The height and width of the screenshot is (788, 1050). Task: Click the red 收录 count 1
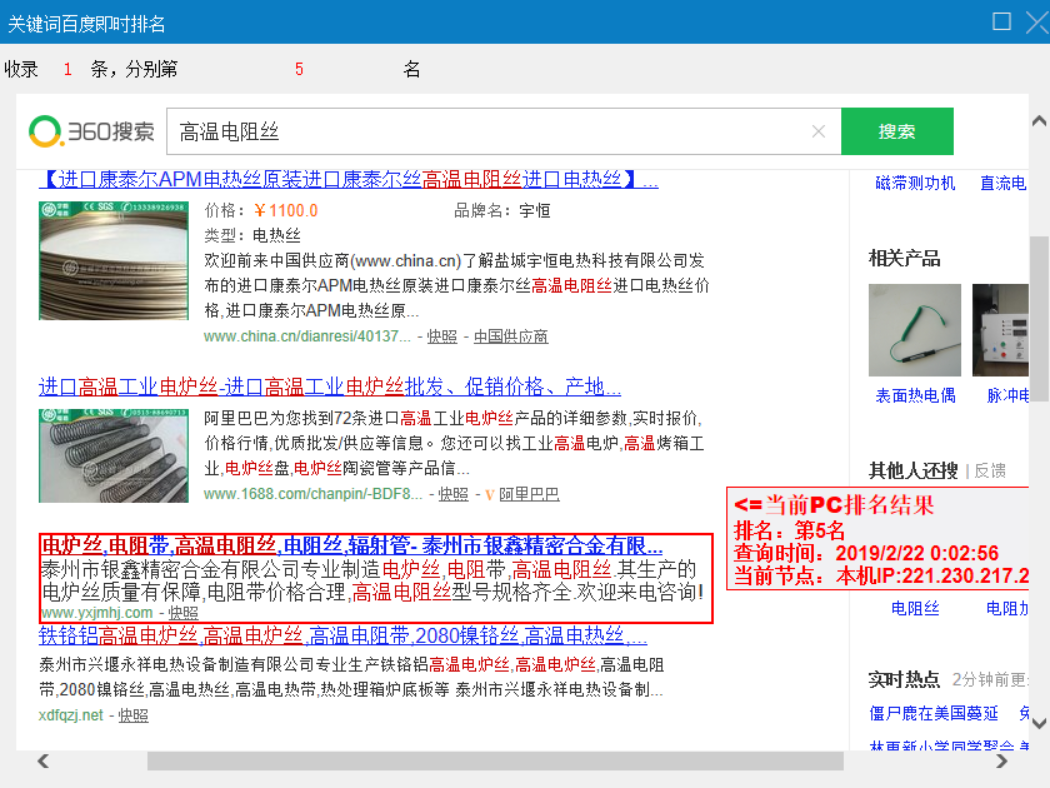68,69
